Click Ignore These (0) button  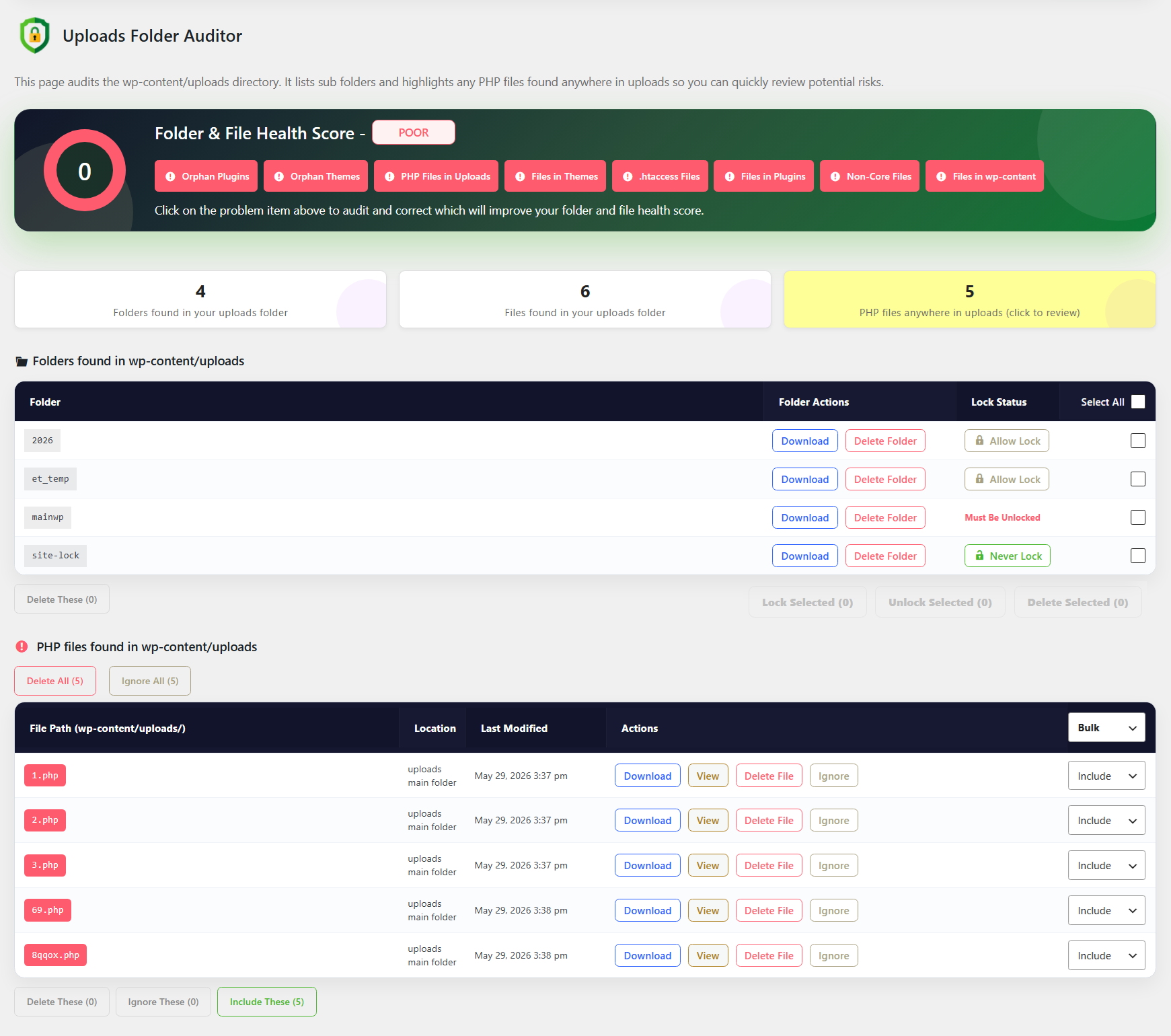tap(163, 1002)
